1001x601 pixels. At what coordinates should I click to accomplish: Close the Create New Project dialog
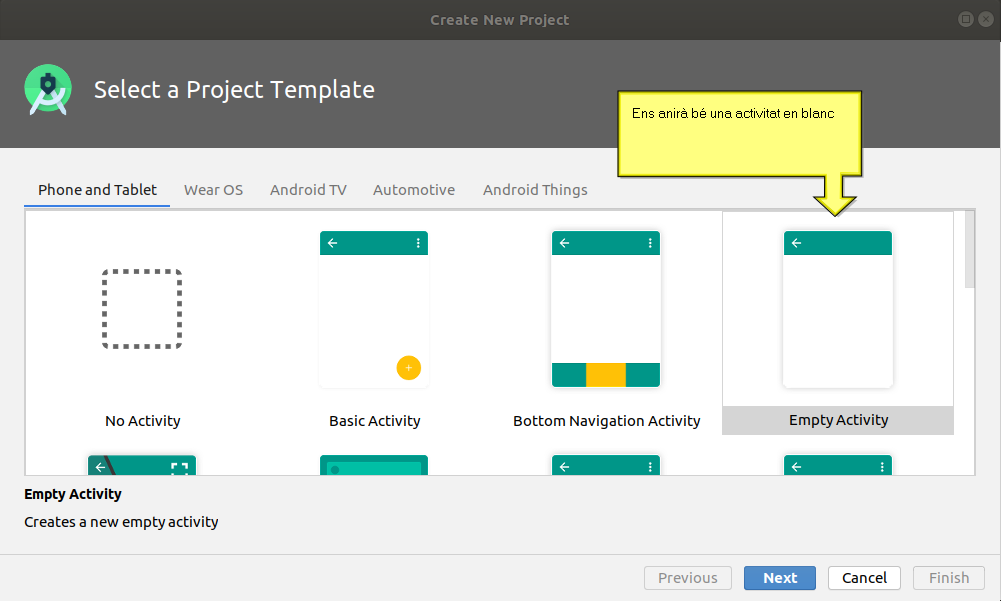[986, 19]
